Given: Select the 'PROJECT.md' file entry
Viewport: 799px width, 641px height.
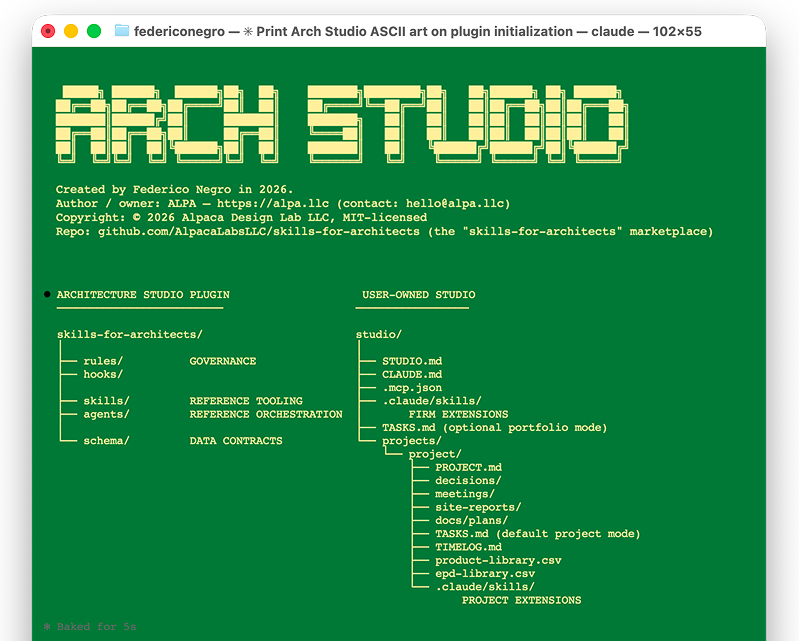Looking at the screenshot, I should (x=468, y=467).
